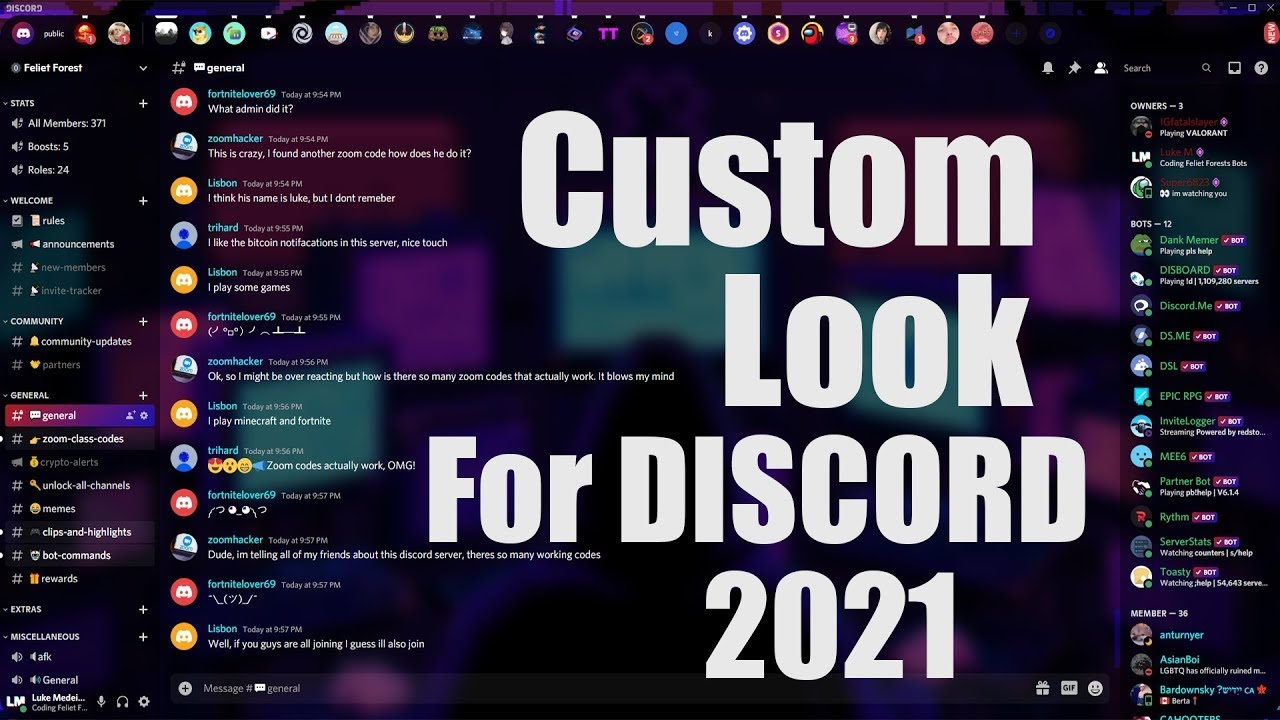This screenshot has height=720, width=1280.
Task: Click Lisbon's name on the 9:57 PM message
Action: 222,629
